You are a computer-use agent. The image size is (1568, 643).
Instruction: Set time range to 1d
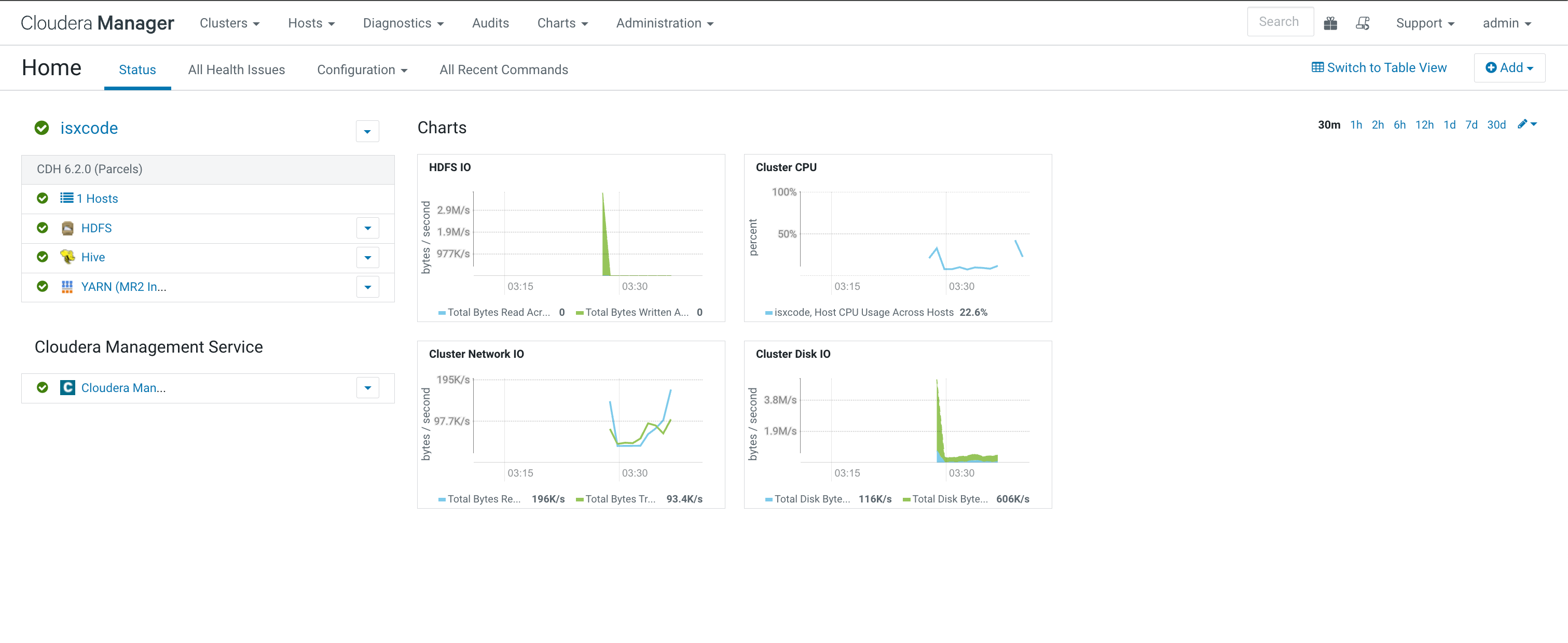[1449, 124]
